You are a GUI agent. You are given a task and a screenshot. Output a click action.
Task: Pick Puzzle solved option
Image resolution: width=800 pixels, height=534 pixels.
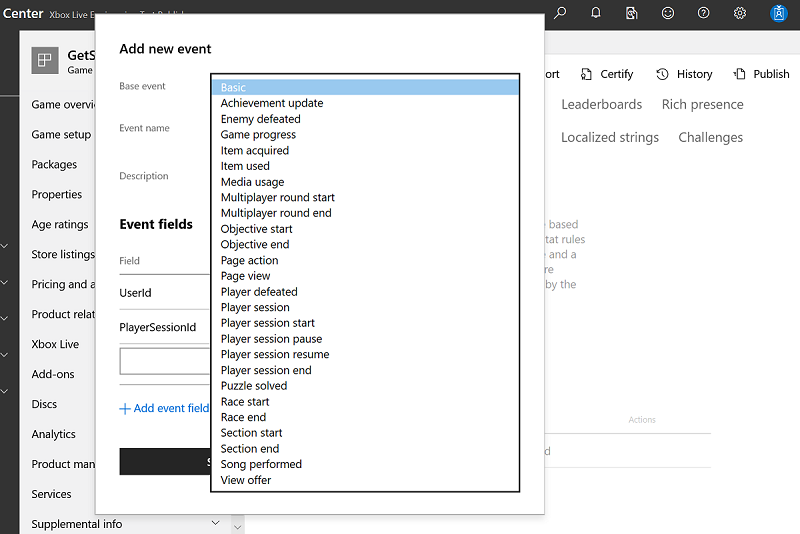click(365, 386)
